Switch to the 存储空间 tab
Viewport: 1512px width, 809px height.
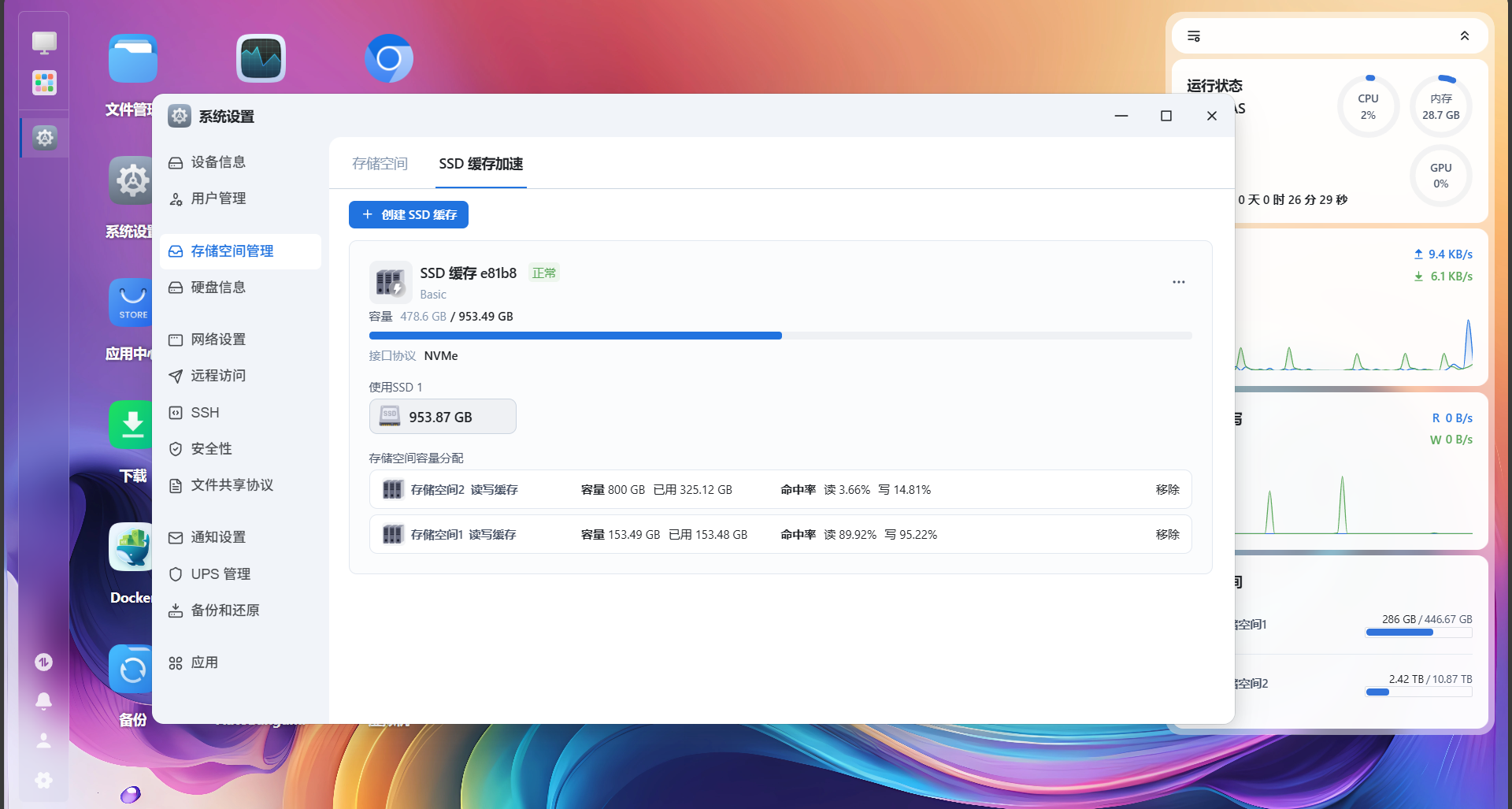[x=380, y=164]
